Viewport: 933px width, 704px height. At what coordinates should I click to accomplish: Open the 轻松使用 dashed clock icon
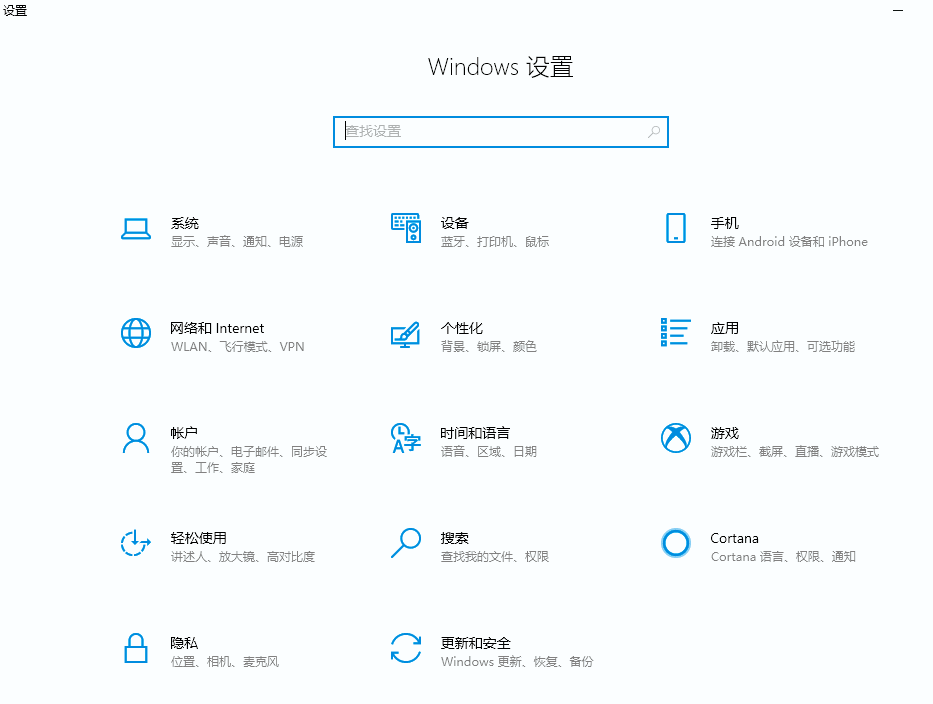click(136, 543)
